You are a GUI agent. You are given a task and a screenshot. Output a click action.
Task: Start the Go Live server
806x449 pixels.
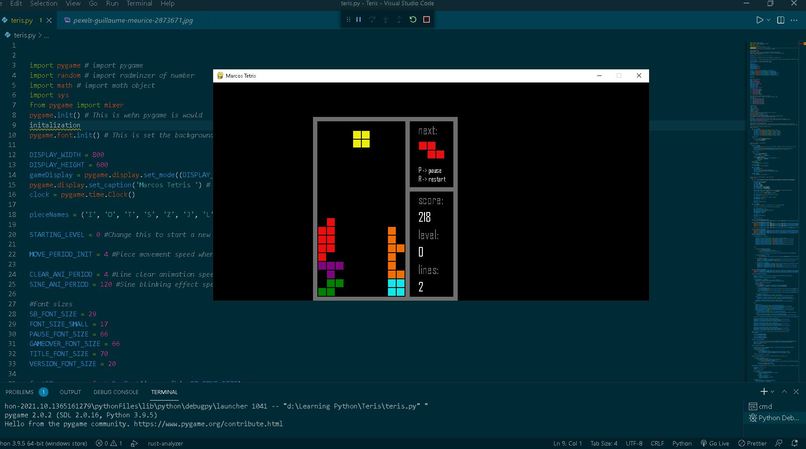715,443
